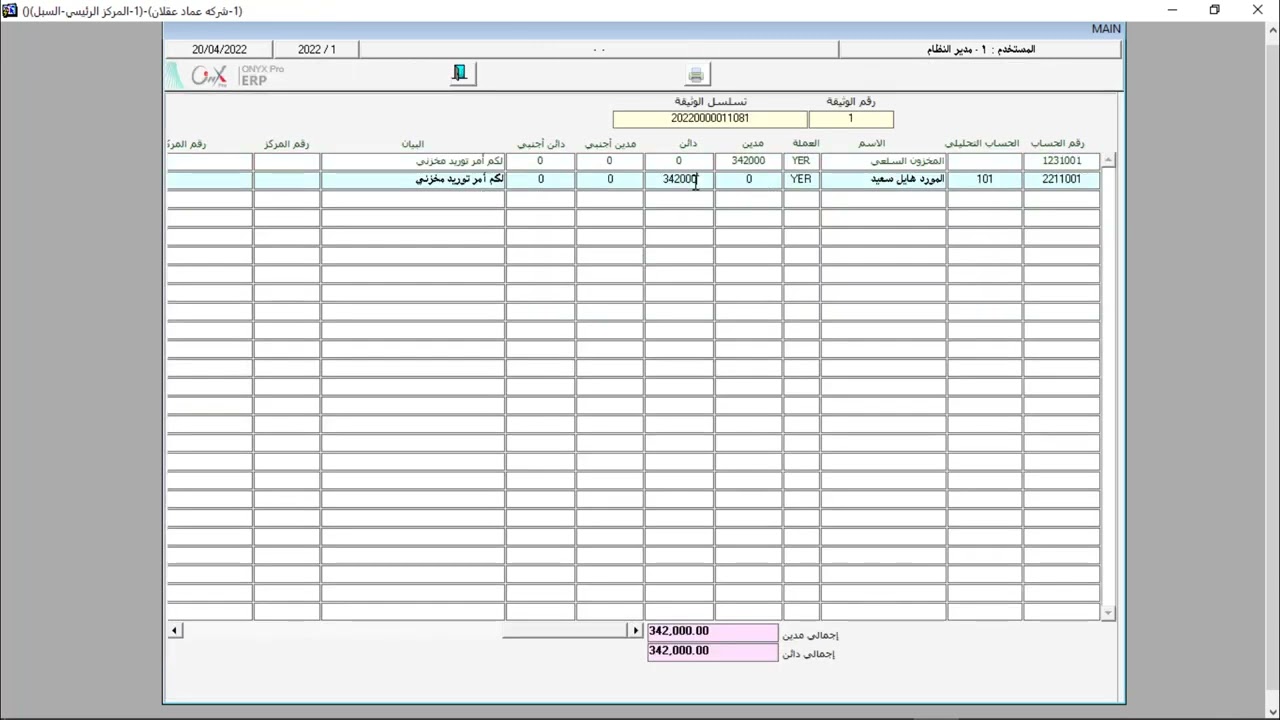The image size is (1280, 720).
Task: Click the name cell المورد هايل سعيد
Action: [884, 179]
